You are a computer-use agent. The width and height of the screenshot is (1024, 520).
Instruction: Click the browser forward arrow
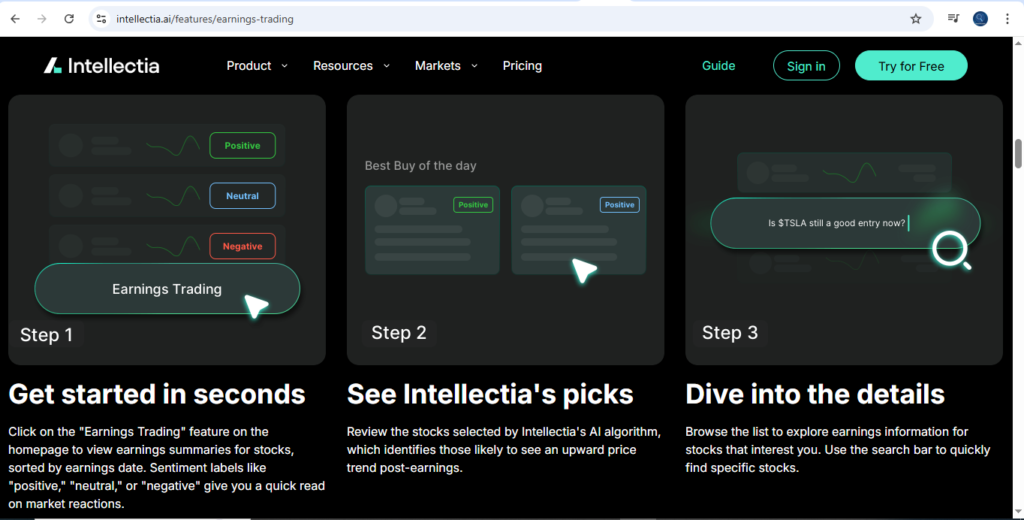[x=42, y=19]
